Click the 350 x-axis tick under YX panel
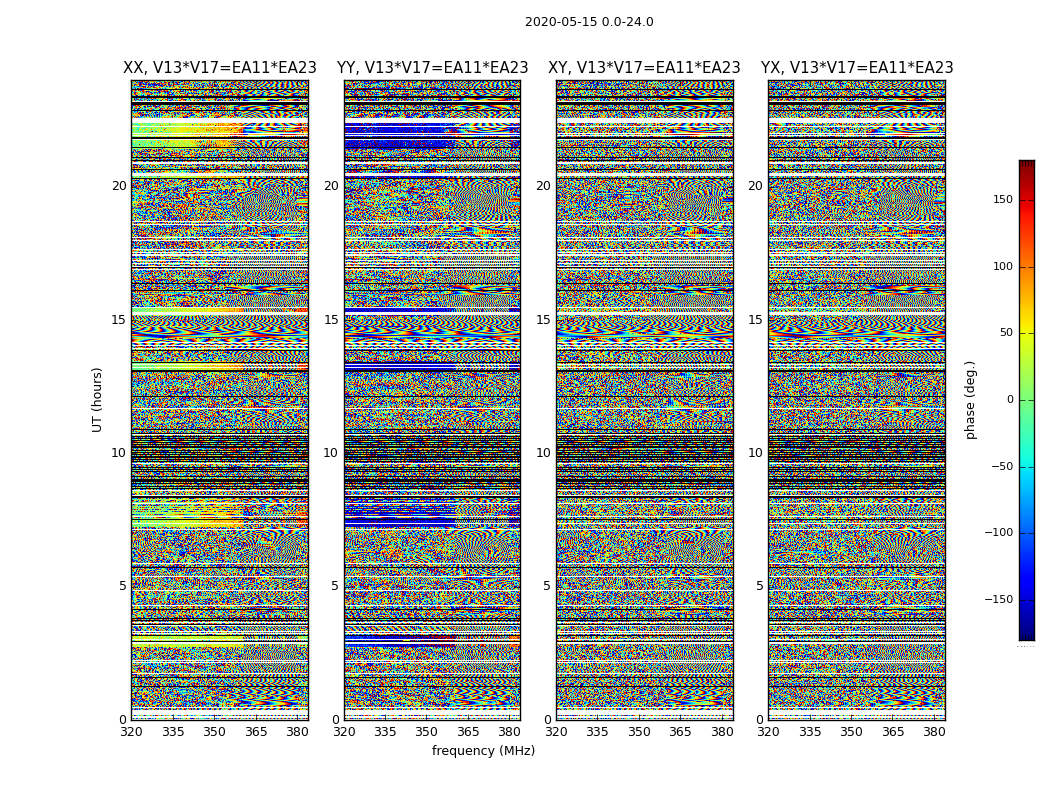Image resolution: width=1050 pixels, height=800 pixels. [851, 732]
